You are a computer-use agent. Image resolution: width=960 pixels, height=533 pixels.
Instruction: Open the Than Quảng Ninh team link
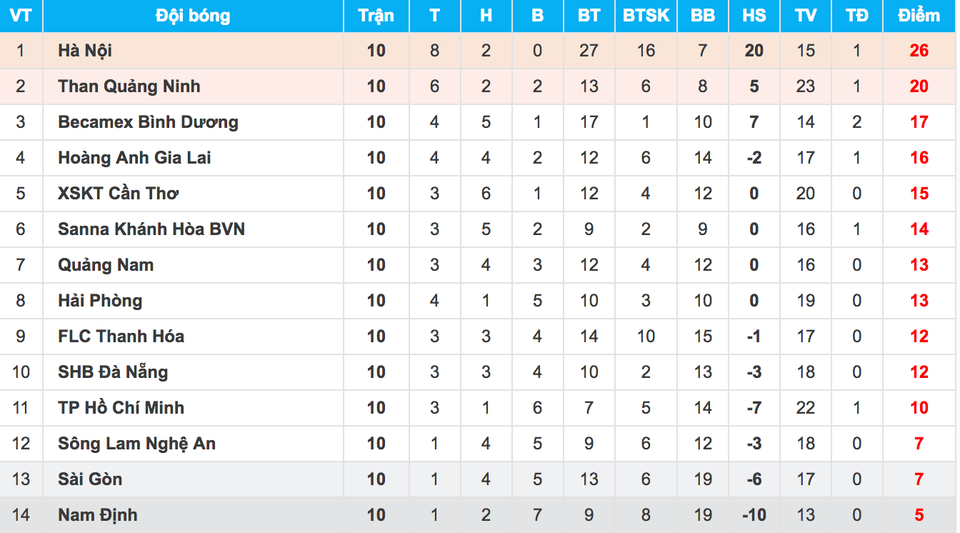(x=129, y=86)
